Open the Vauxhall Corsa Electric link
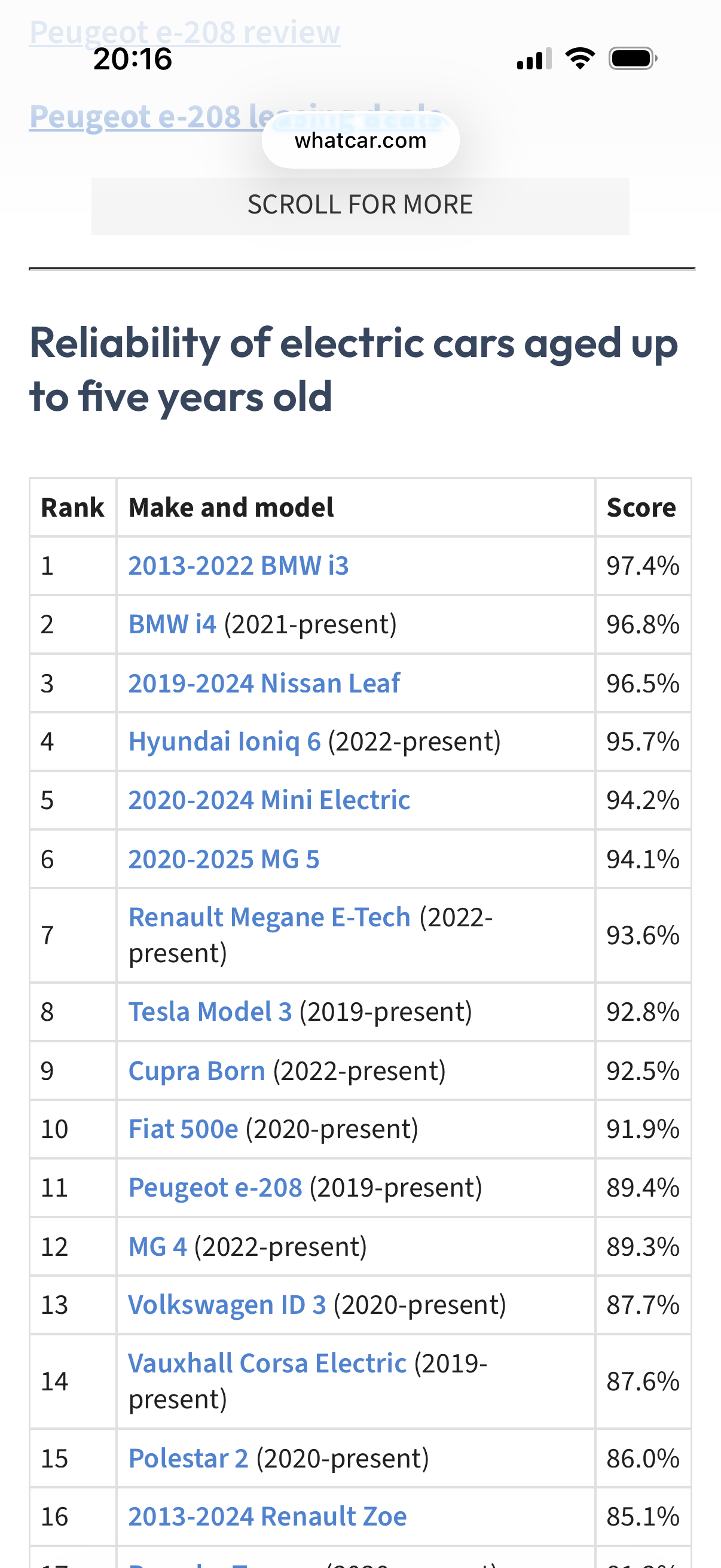Viewport: 721px width, 1568px height. point(267,1363)
